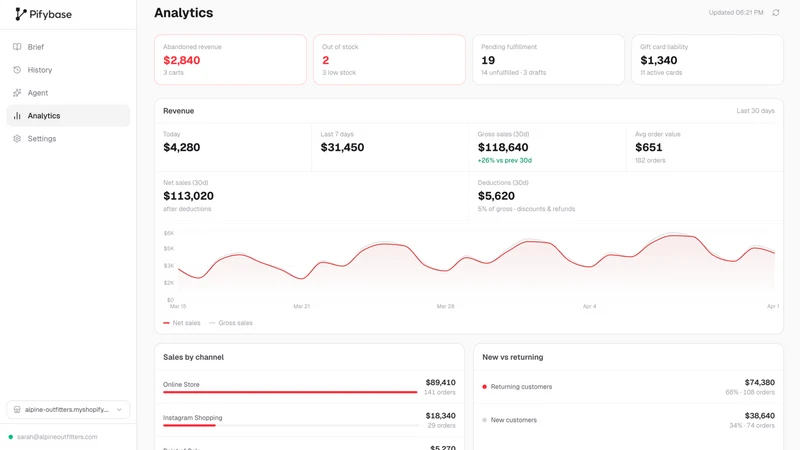Viewport: 800px width, 450px height.
Task: Click the Pifybase logo icon
Action: (x=20, y=14)
